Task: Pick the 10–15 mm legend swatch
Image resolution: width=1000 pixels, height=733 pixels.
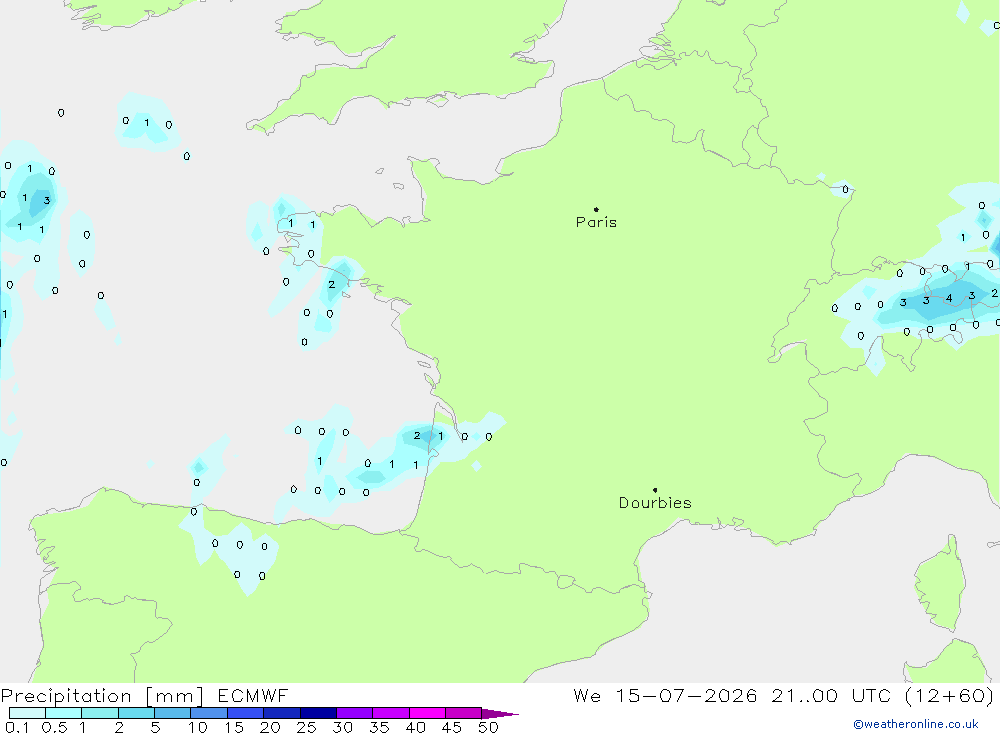Action: pos(209,713)
